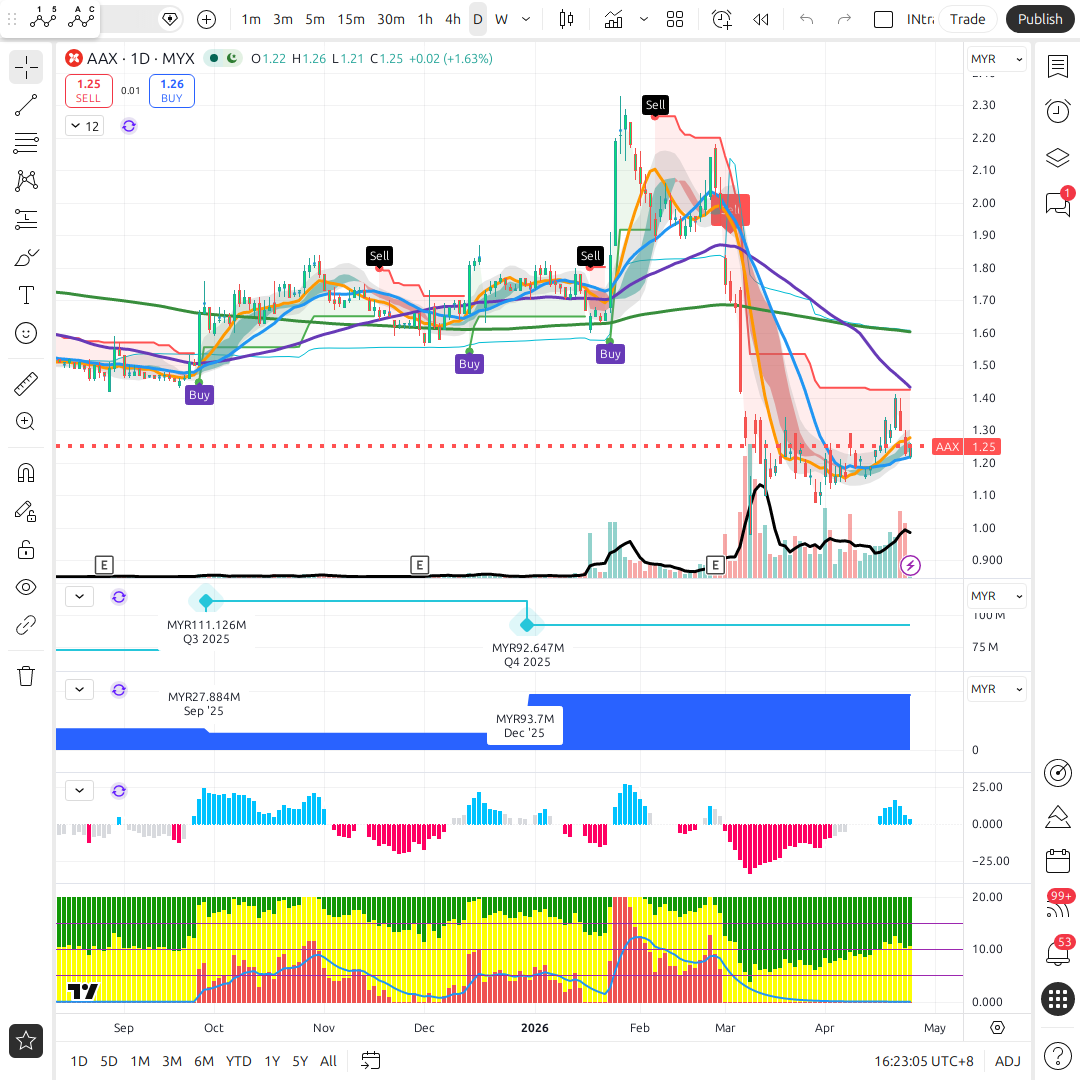Open the MYR currency dropdown at top
Viewport: 1080px width, 1080px height.
click(997, 60)
